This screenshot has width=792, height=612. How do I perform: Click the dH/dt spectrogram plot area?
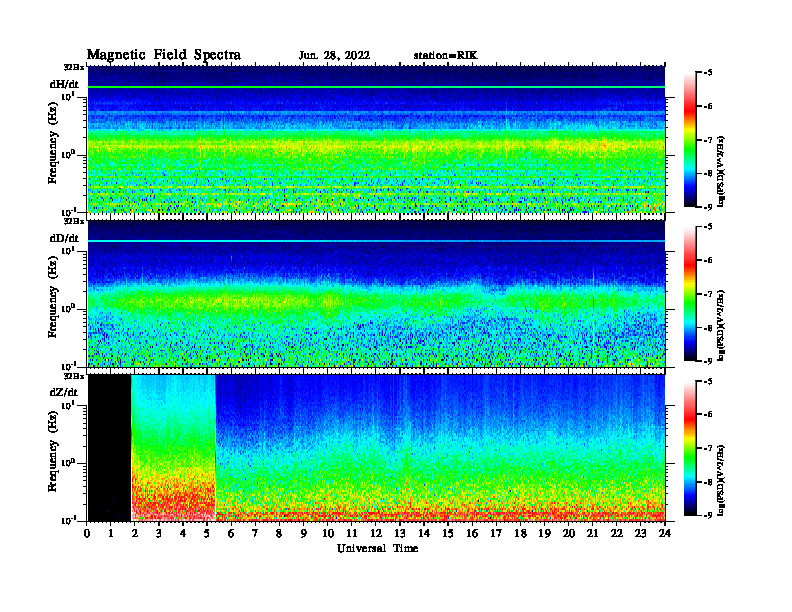376,139
